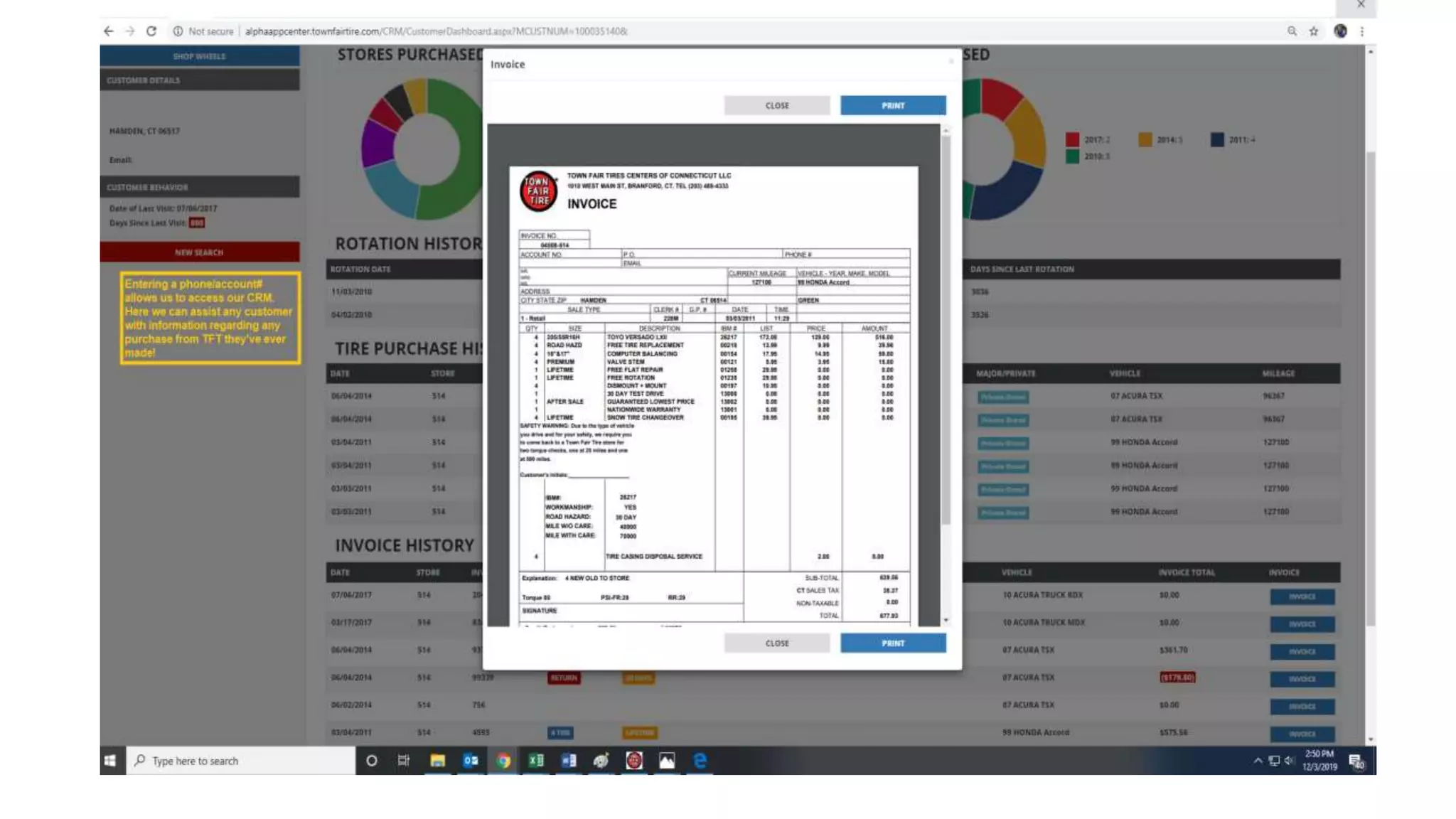Open Excel from taskbar
Image resolution: width=1456 pixels, height=819 pixels.
[x=536, y=761]
